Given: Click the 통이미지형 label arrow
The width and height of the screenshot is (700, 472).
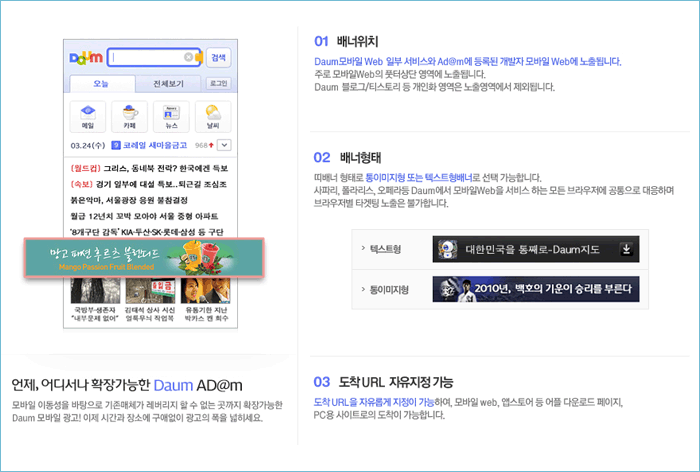Looking at the screenshot, I should click(x=363, y=289).
